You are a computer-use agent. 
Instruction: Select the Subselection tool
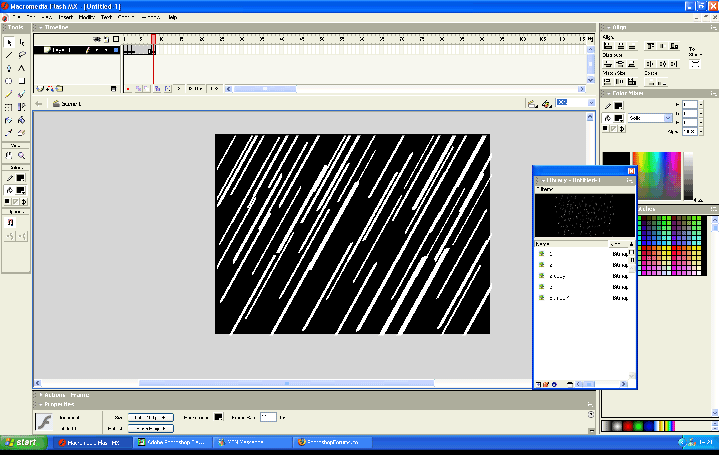coord(22,42)
